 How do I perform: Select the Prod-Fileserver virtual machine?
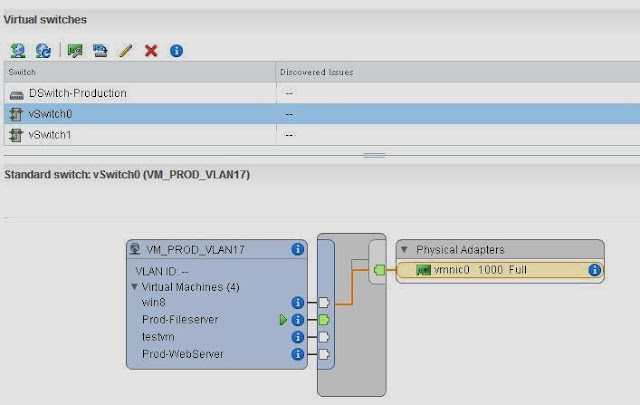coord(180,320)
